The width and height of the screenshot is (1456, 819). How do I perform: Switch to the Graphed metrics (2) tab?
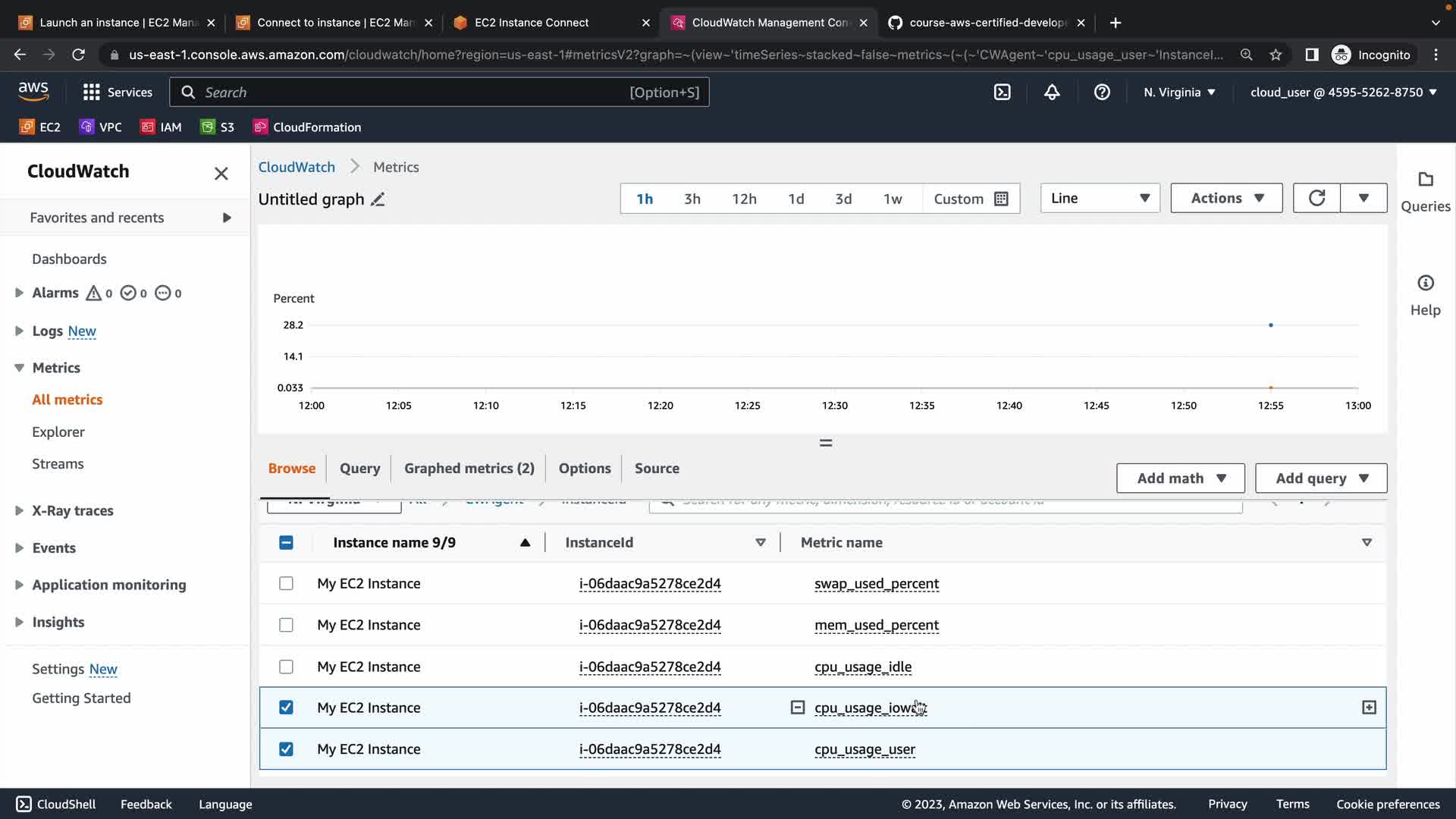(x=469, y=469)
